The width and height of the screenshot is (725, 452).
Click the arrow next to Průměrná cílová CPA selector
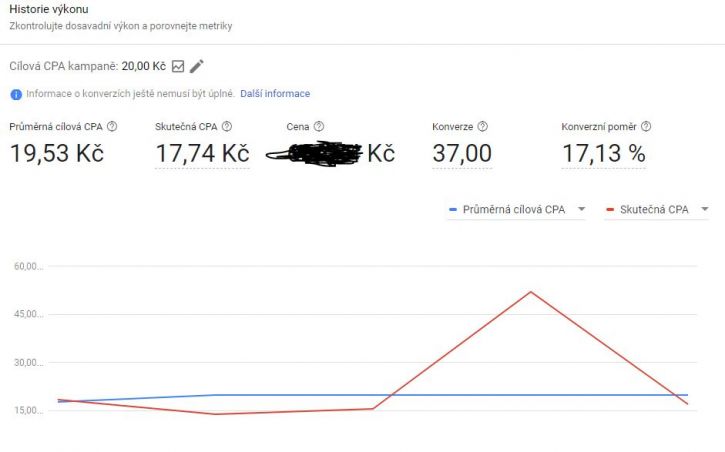coord(581,209)
